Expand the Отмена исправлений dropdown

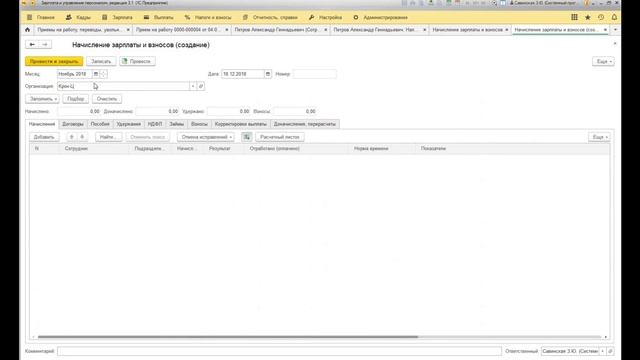(x=206, y=137)
